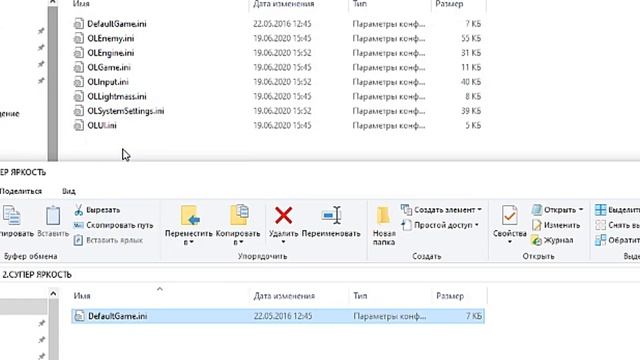Open dropdown arrow of Переместить в
The image size is (640, 360).
coord(191,242)
